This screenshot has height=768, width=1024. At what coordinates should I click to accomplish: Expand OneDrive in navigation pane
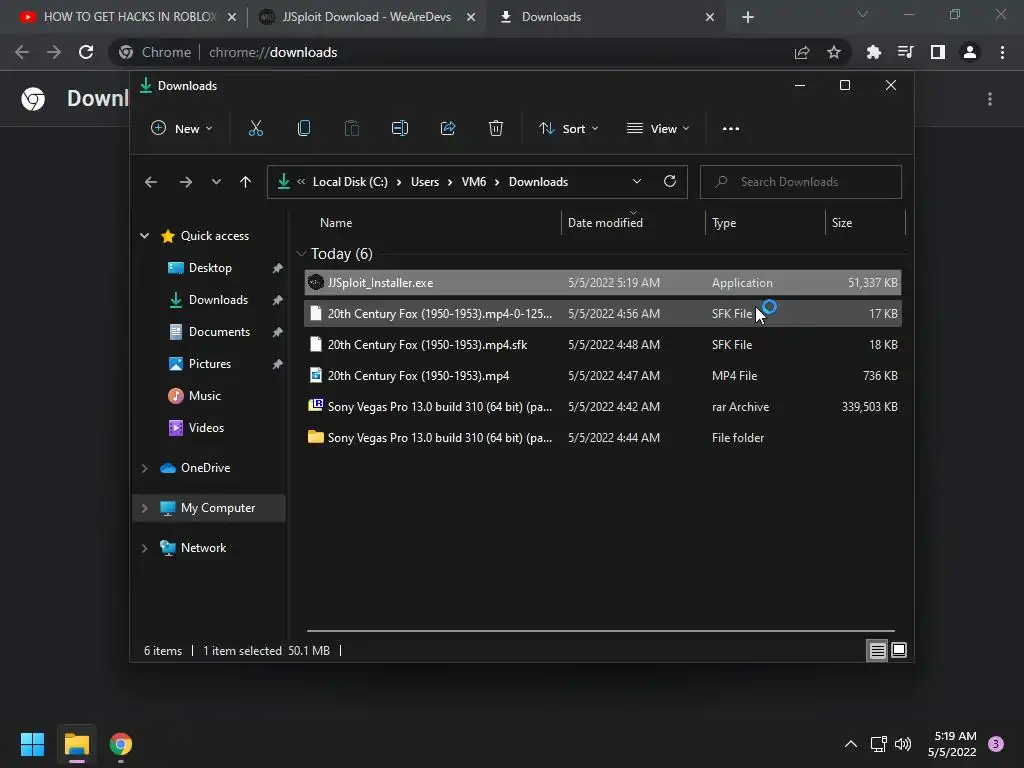(144, 468)
